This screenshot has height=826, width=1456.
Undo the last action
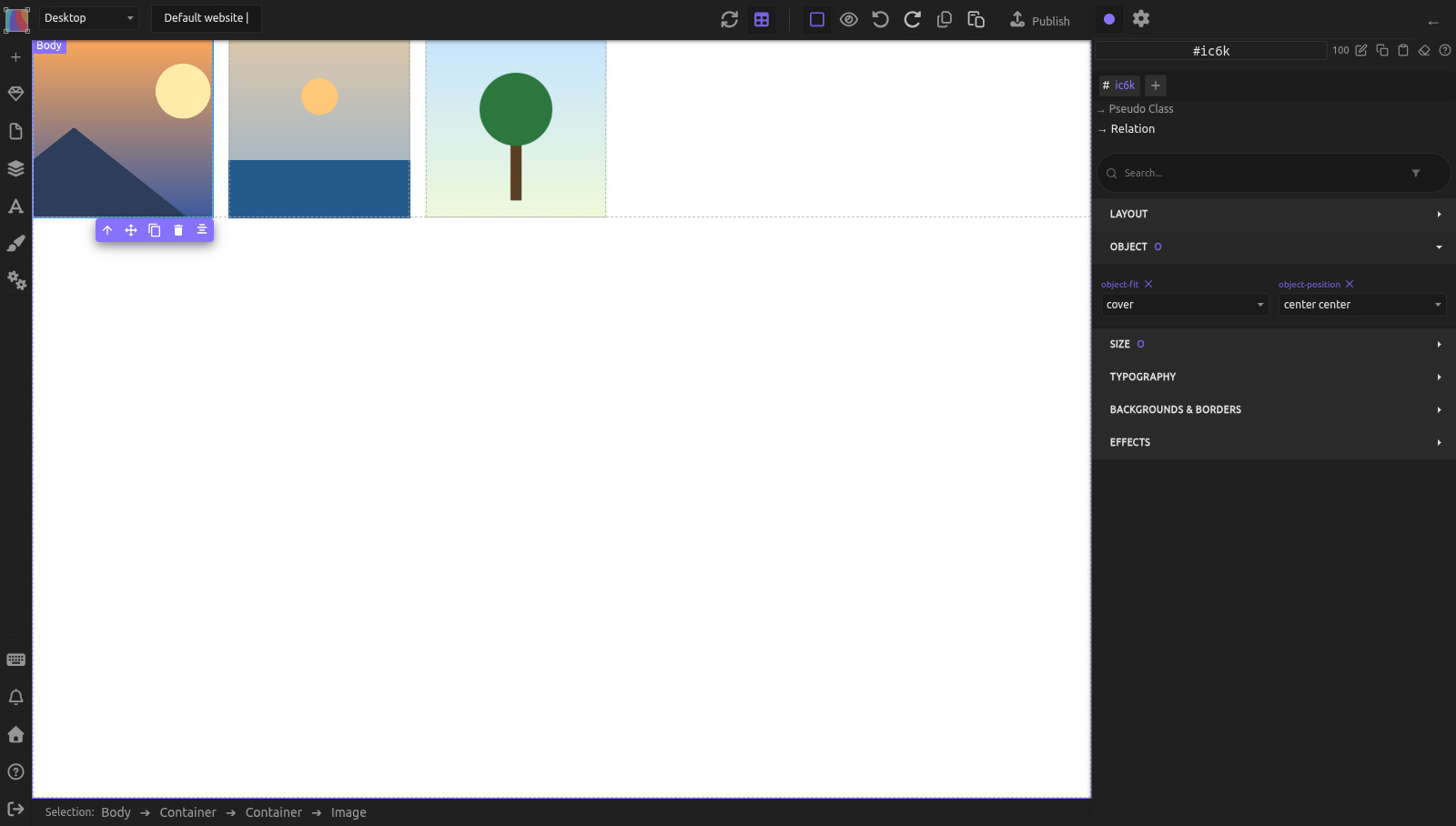pyautogui.click(x=880, y=19)
